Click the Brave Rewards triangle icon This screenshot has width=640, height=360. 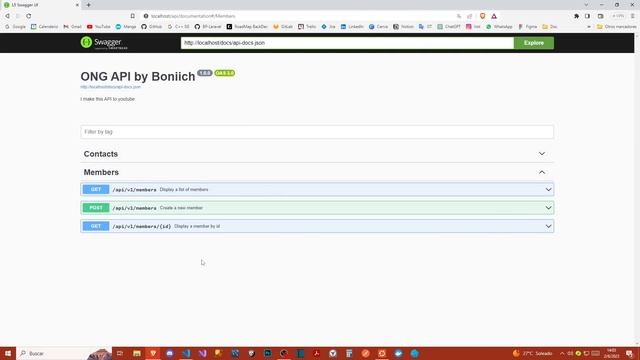pos(494,16)
